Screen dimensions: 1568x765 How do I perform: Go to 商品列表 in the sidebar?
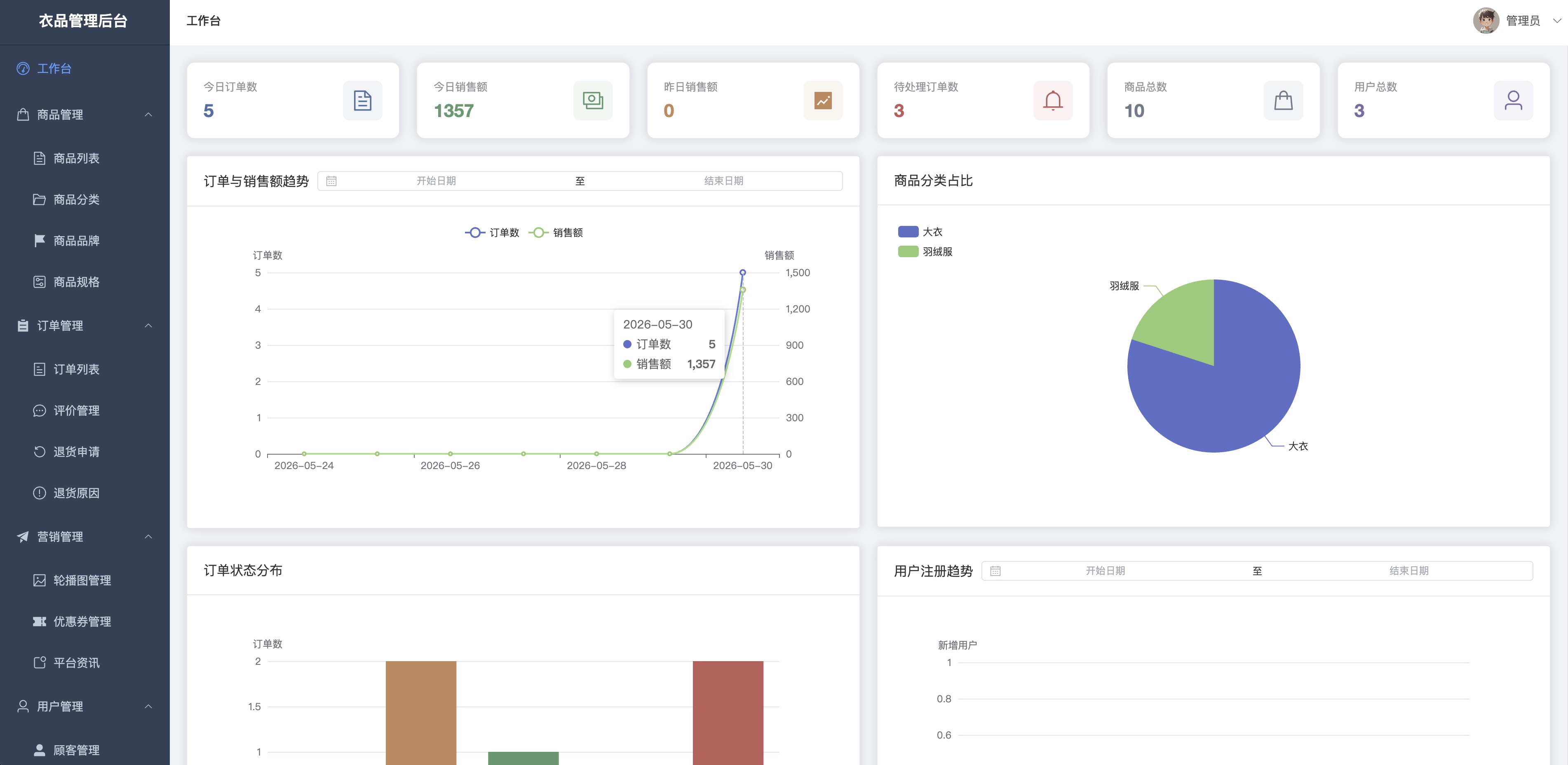pos(85,158)
